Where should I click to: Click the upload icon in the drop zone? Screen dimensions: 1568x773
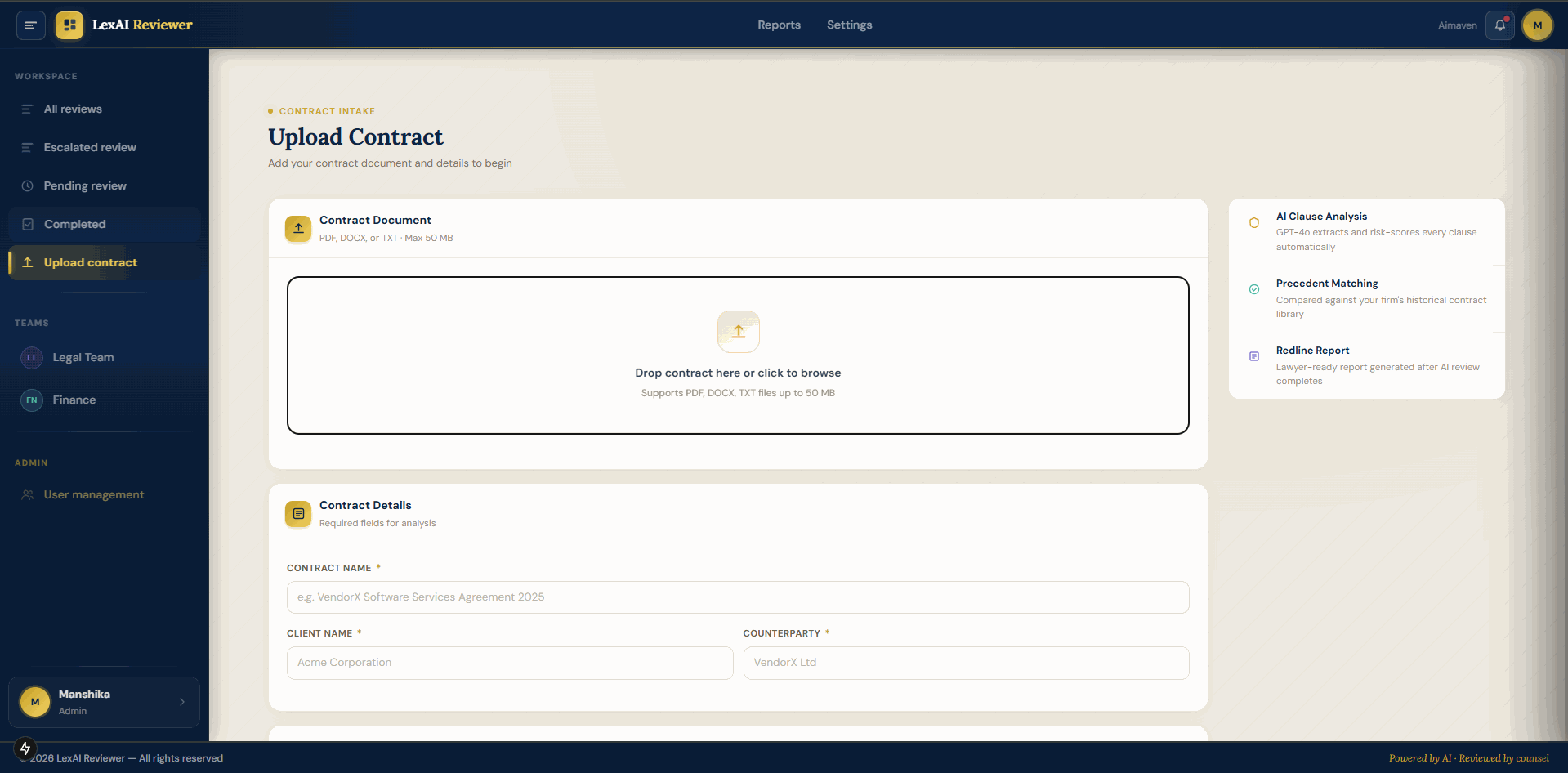(739, 332)
